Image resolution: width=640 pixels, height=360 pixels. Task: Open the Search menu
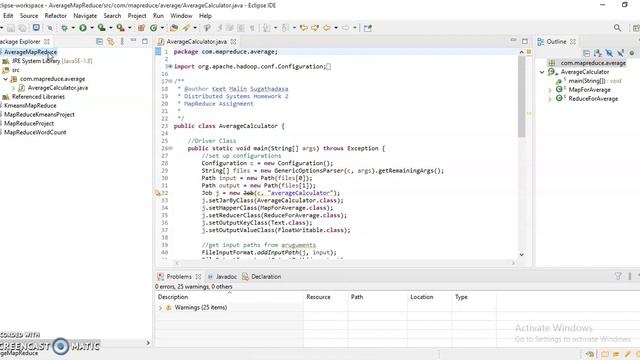(x=112, y=16)
